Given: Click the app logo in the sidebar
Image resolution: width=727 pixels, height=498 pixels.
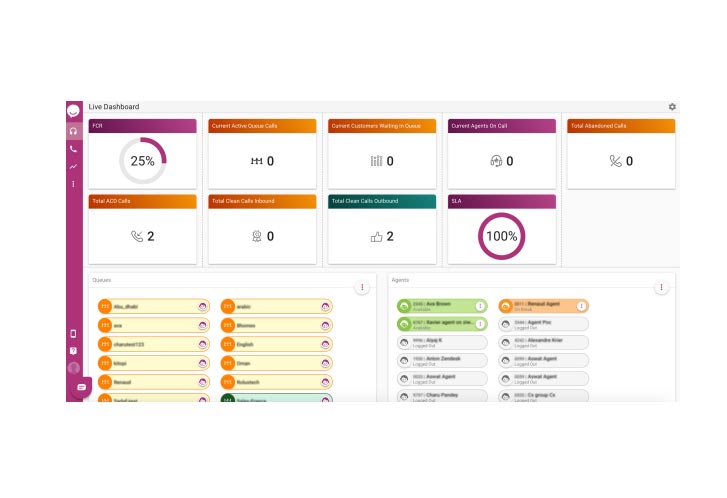Looking at the screenshot, I should point(73,111).
